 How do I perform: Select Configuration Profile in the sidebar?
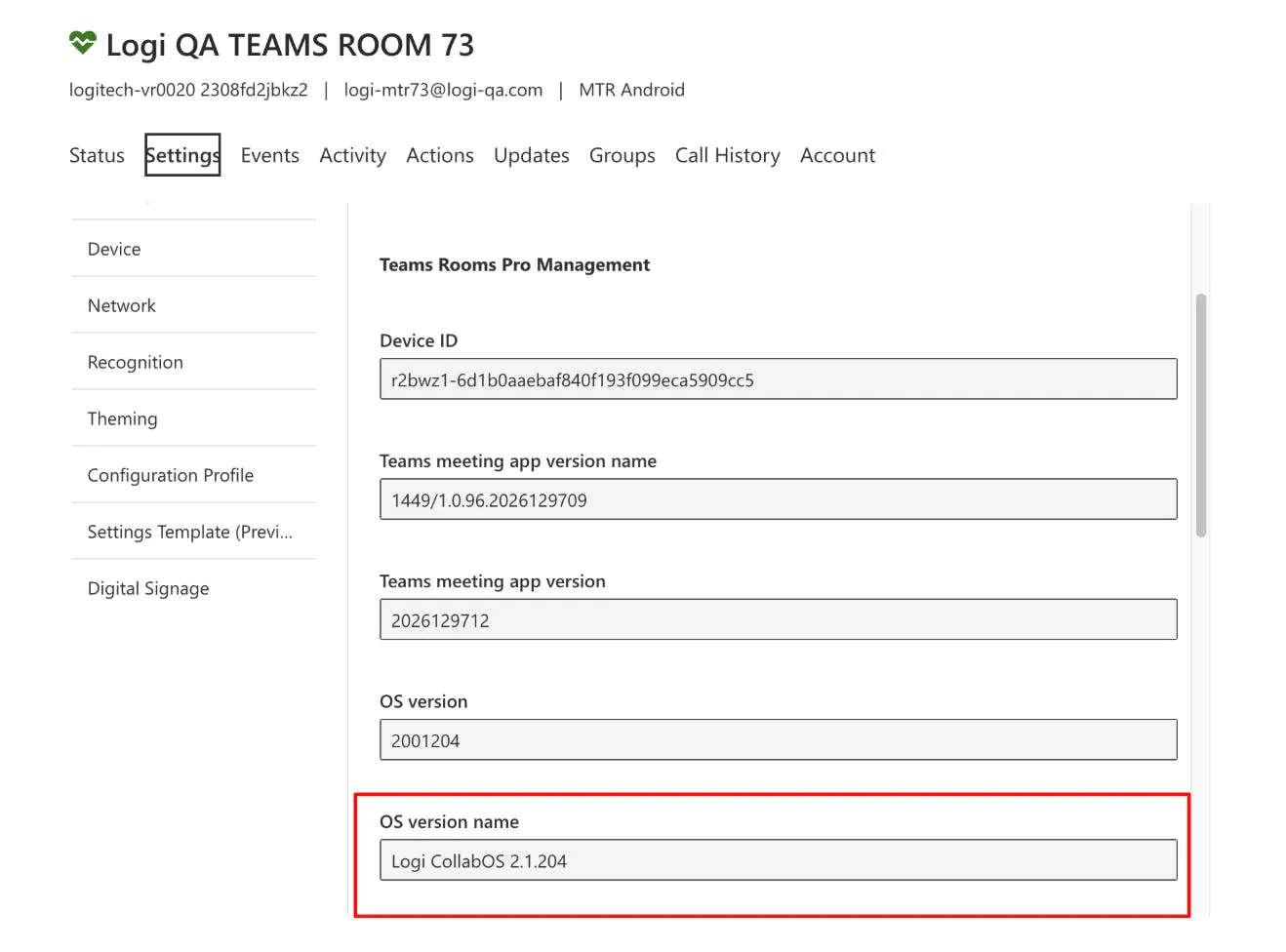tap(194, 475)
